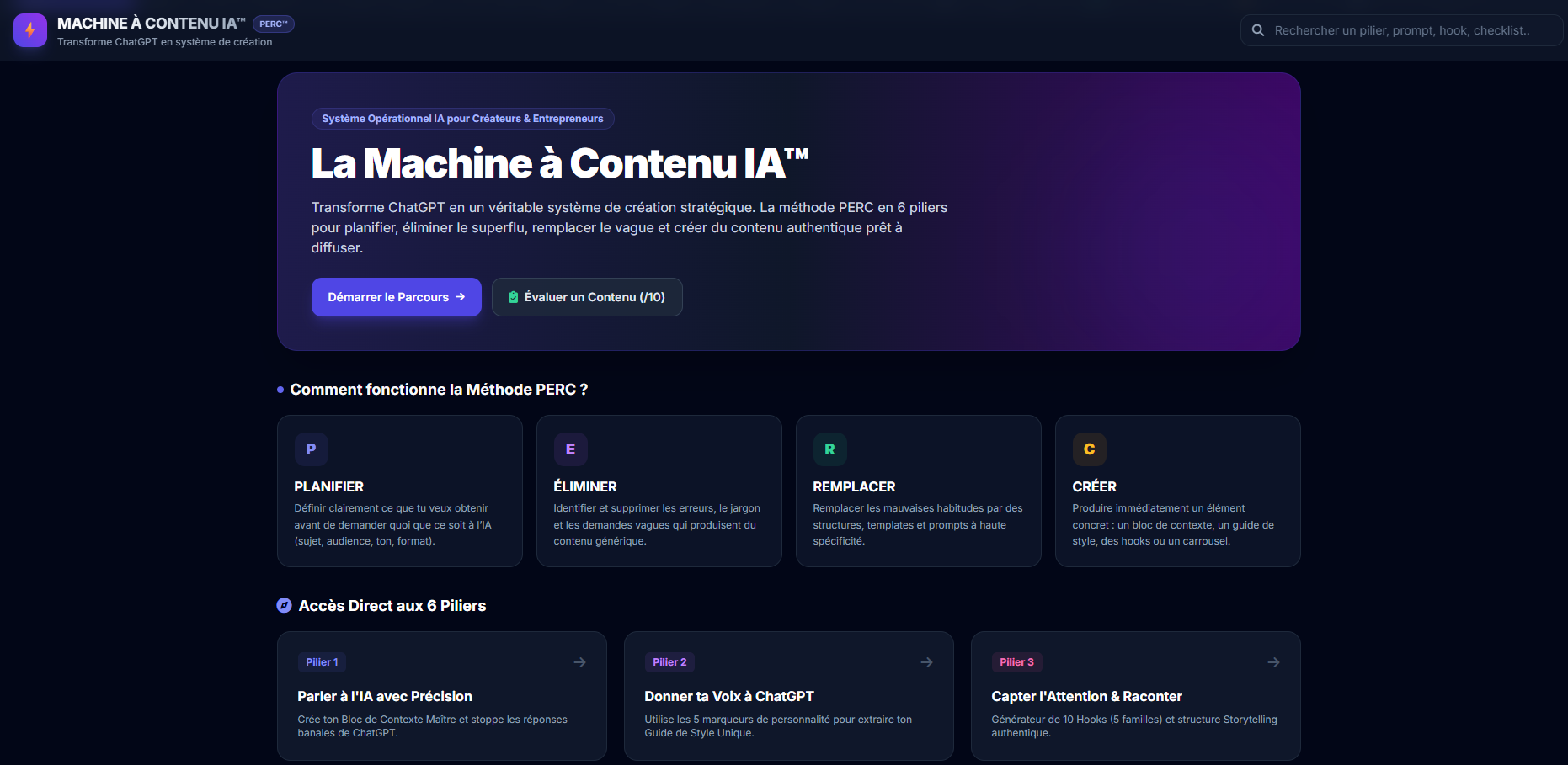1568x765 pixels.
Task: Select the Pilier 3 tag
Action: point(1016,662)
